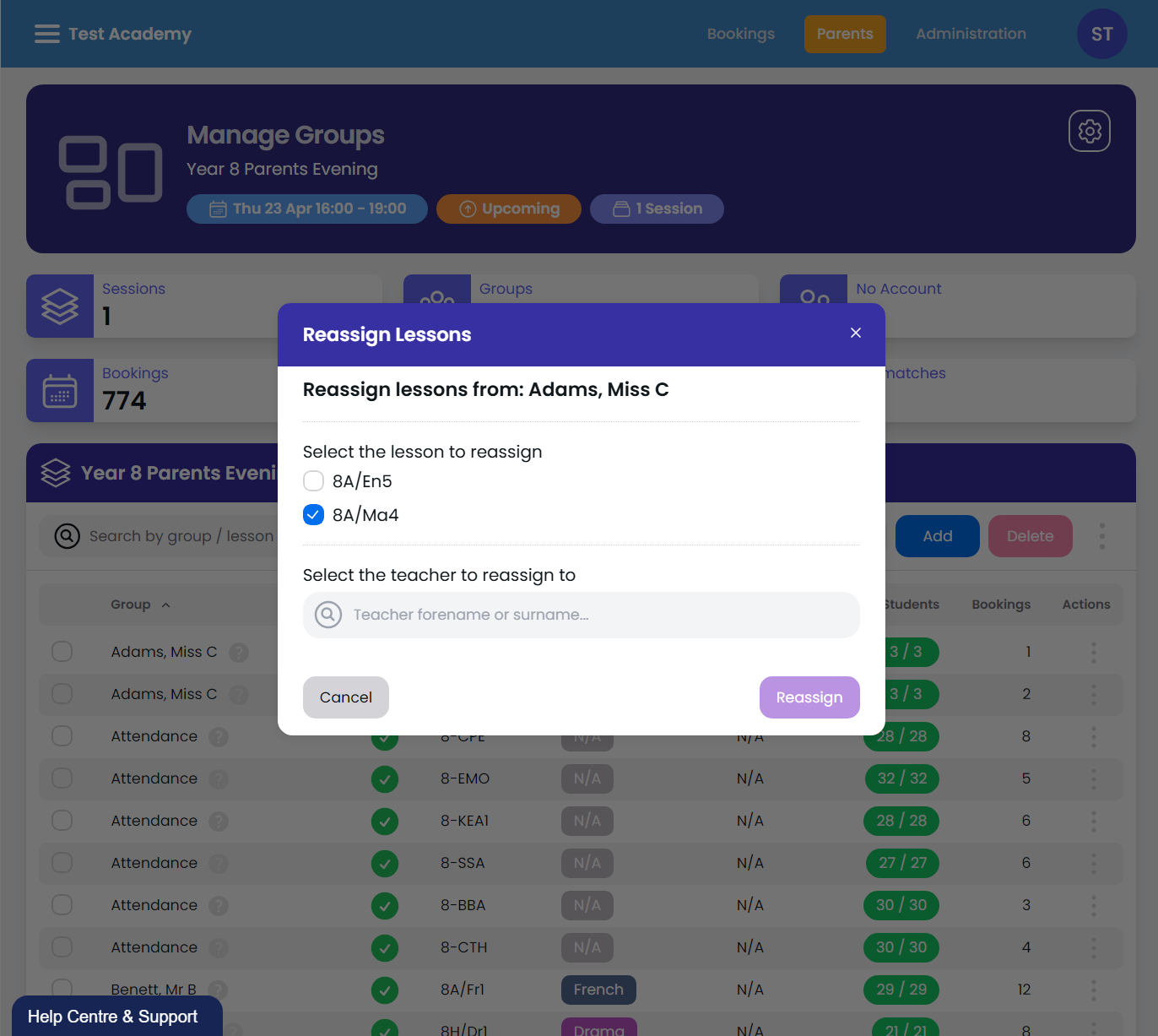
Task: Click the green checkmark on the 8-KEA1 row
Action: point(385,821)
